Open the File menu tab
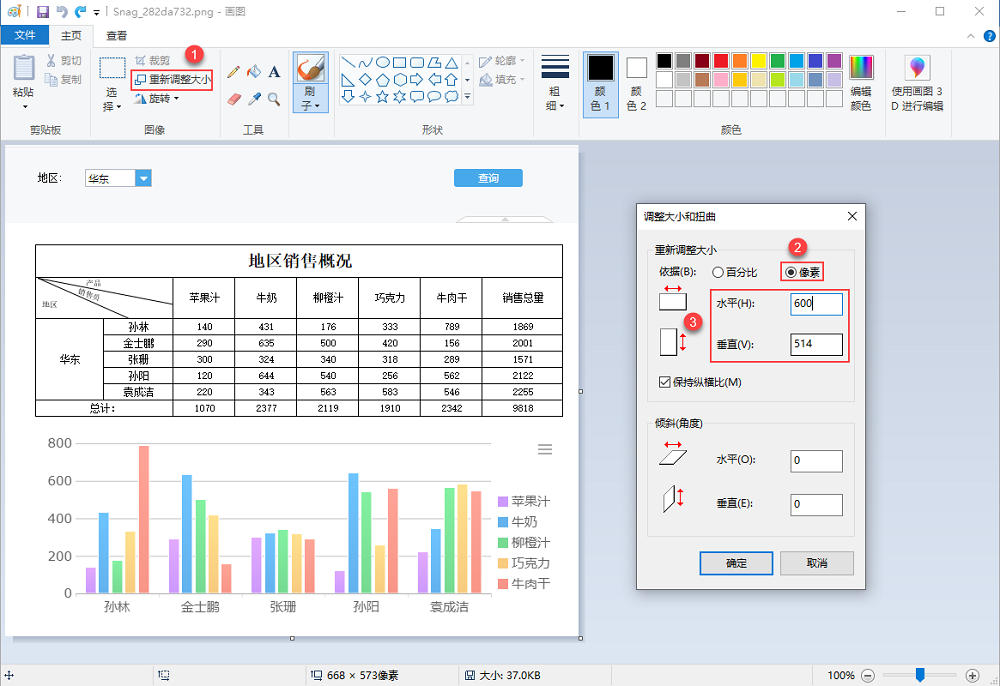This screenshot has width=1000, height=686. pos(25,35)
